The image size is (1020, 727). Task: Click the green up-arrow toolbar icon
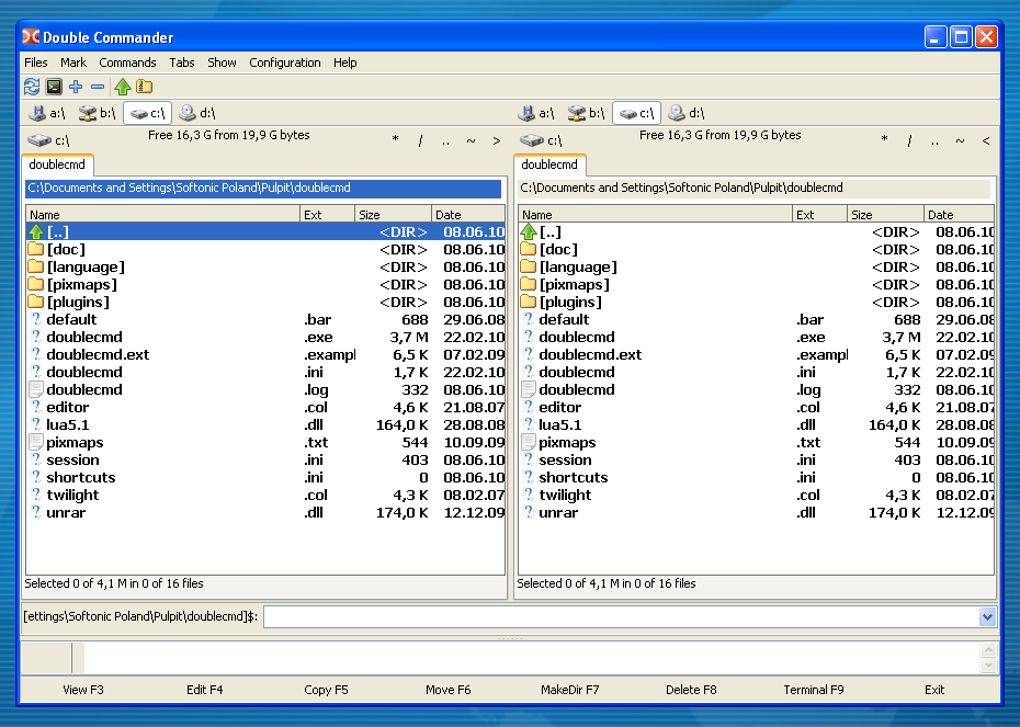pos(123,87)
